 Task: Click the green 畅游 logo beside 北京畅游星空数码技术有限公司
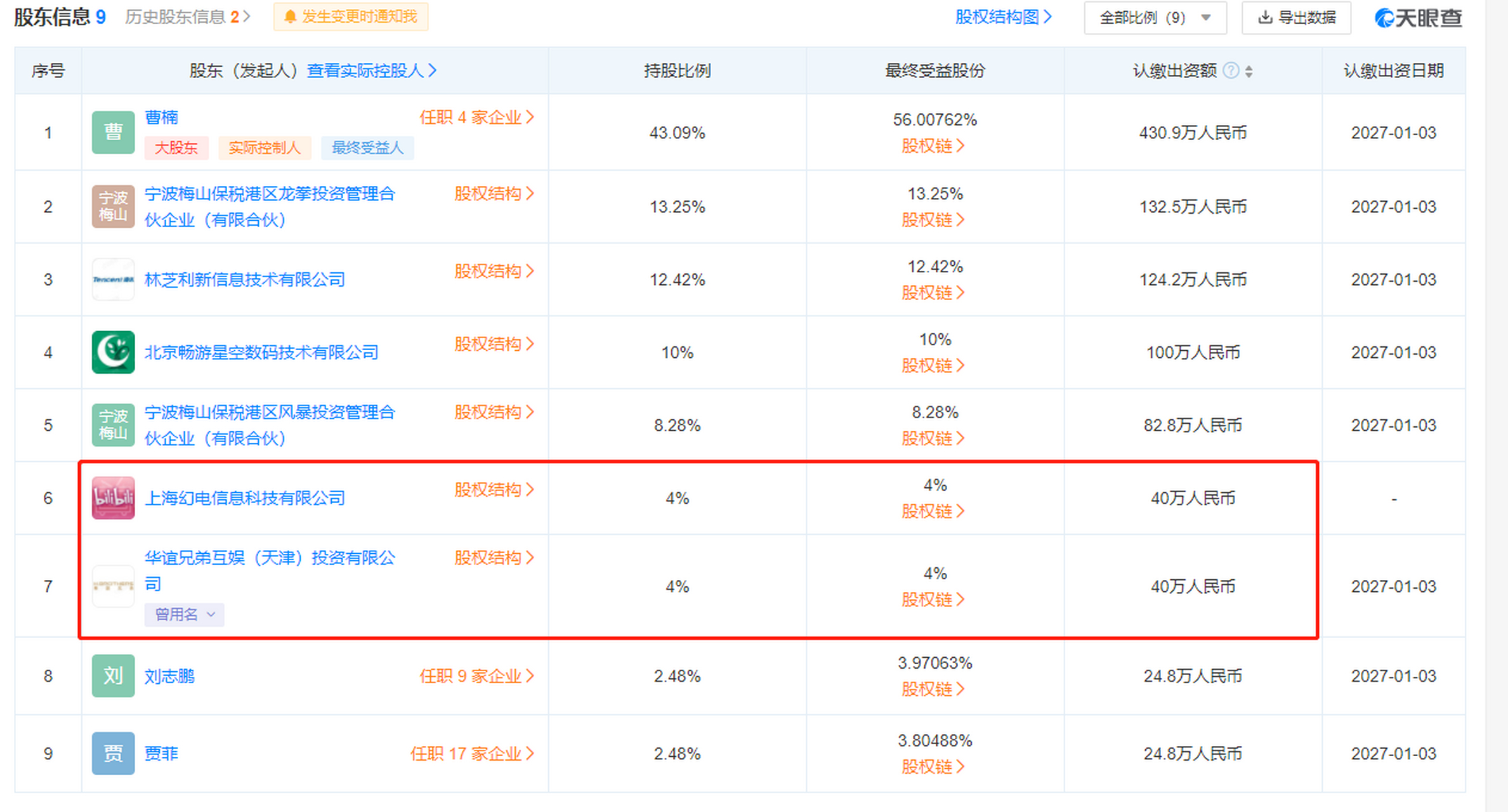tap(113, 352)
